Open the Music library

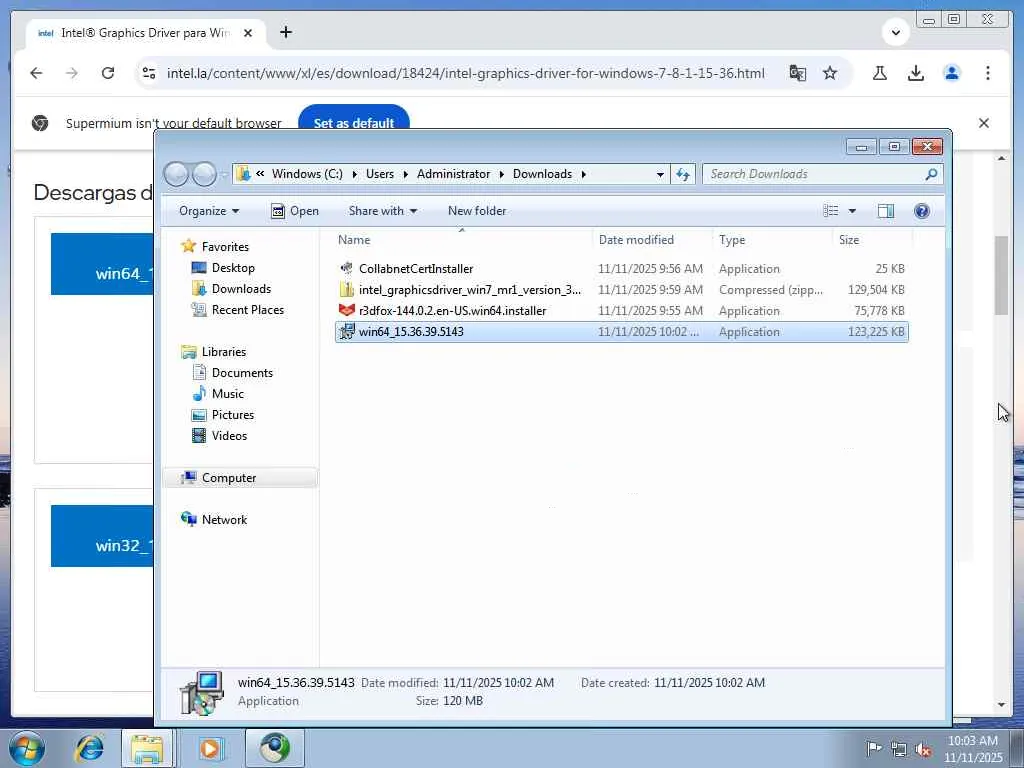pos(219,393)
